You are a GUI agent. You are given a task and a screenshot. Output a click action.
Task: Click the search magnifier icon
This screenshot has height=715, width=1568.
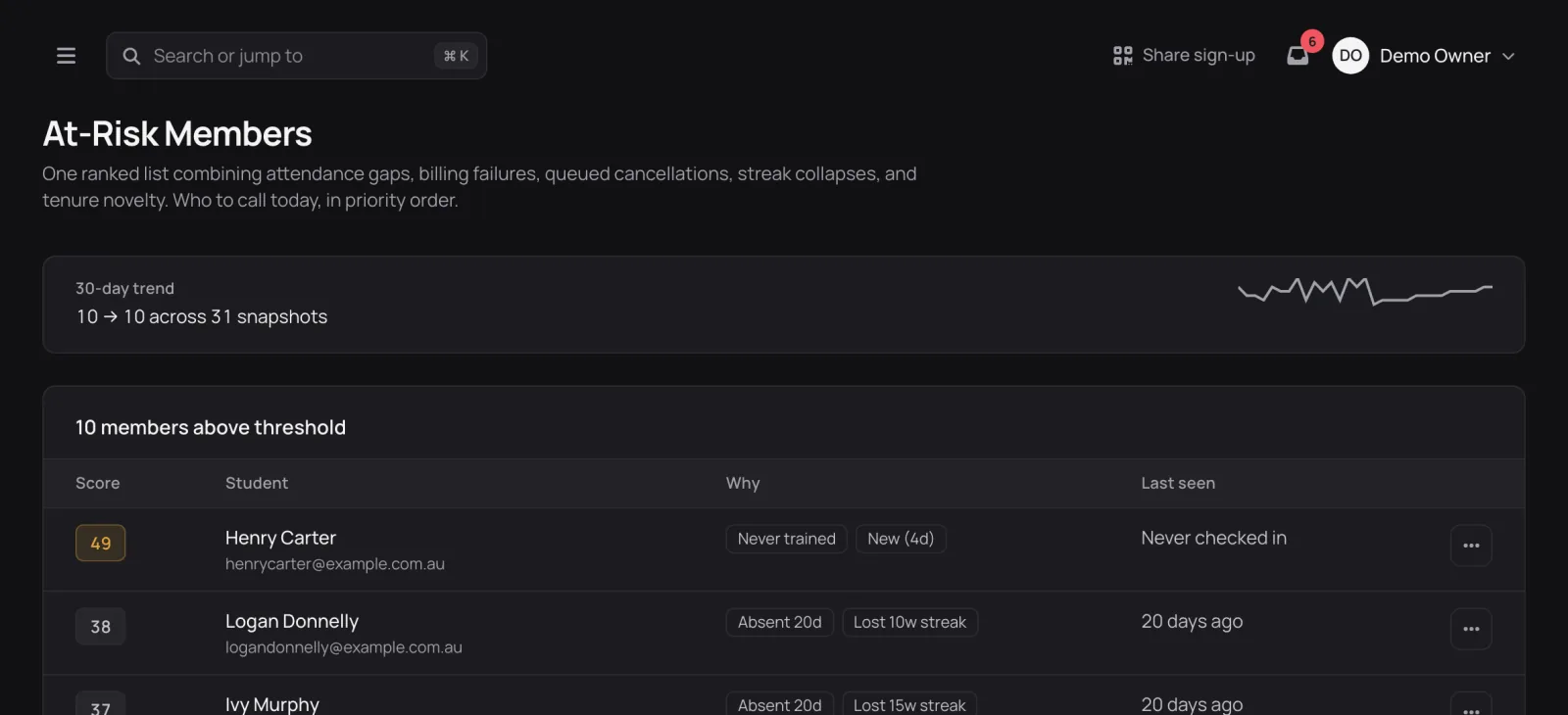[131, 56]
